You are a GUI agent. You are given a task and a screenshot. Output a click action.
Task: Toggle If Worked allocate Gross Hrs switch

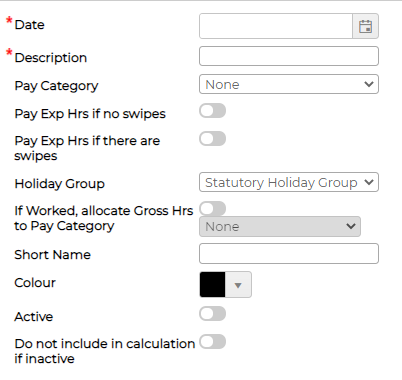[213, 209]
